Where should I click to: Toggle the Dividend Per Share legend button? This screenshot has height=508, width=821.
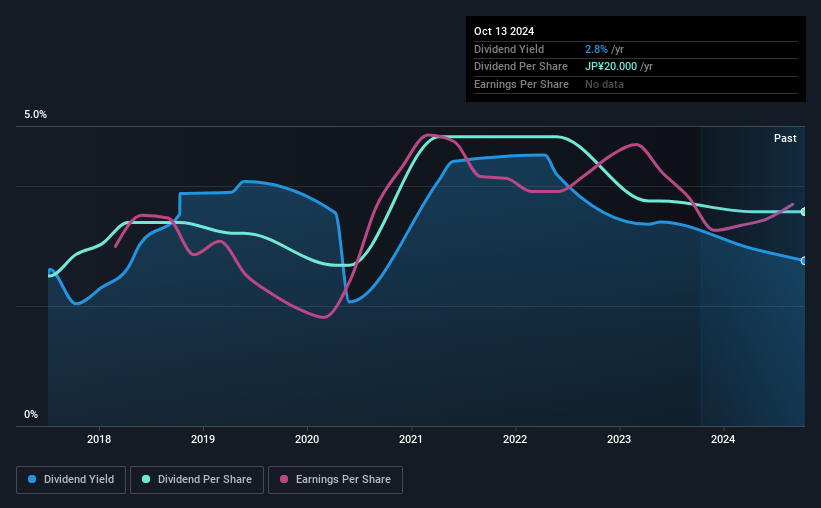tap(197, 480)
